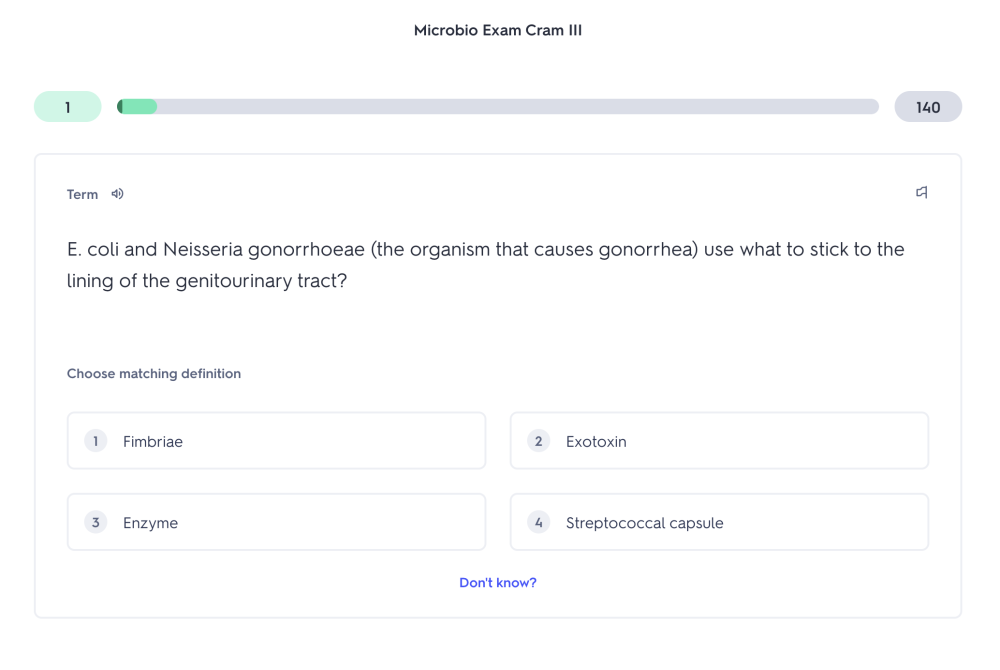This screenshot has height=670, width=1000.
Task: Choose Streptococcal capsule answer option
Action: pos(719,522)
